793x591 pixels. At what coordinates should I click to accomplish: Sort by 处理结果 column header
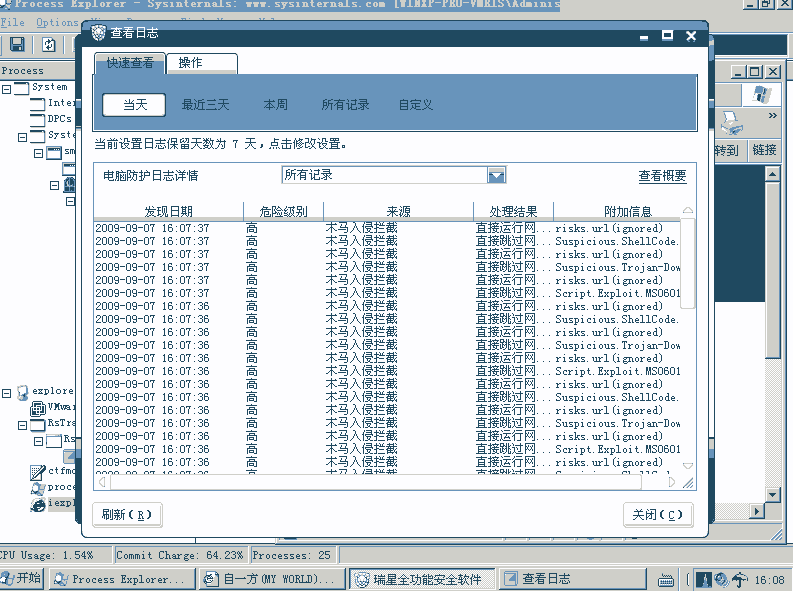point(513,211)
